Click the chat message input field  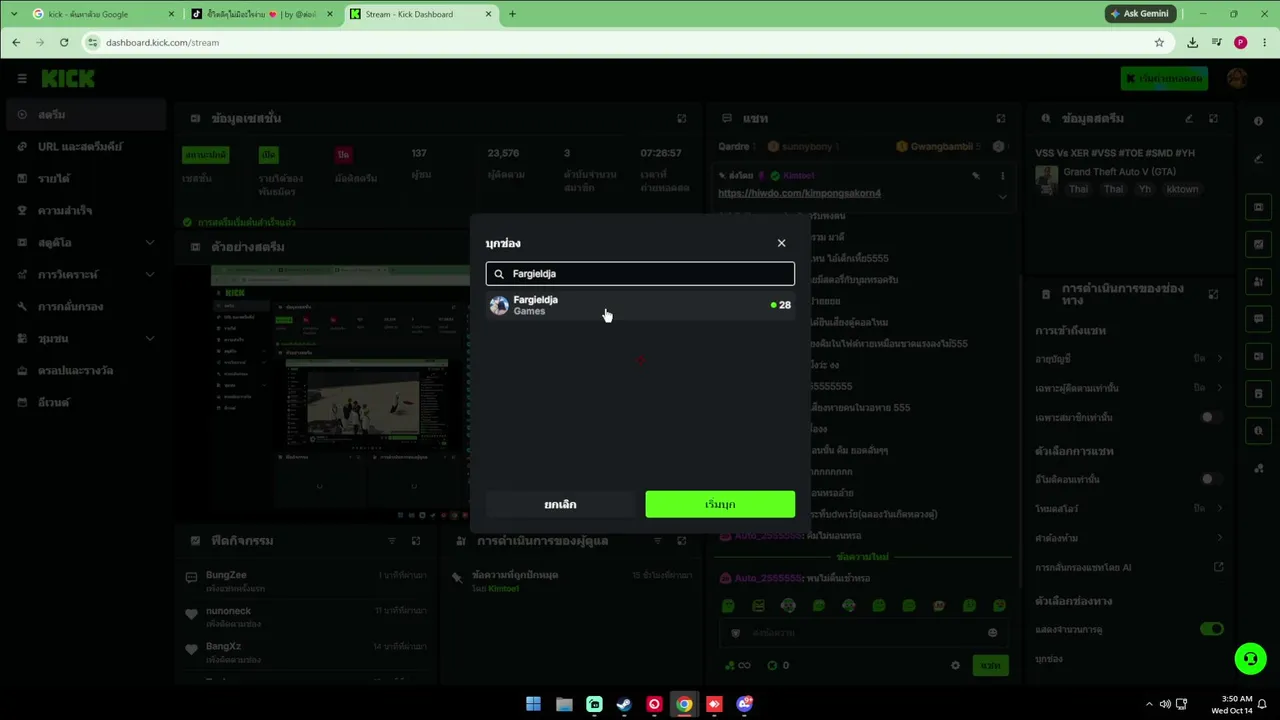(x=863, y=632)
